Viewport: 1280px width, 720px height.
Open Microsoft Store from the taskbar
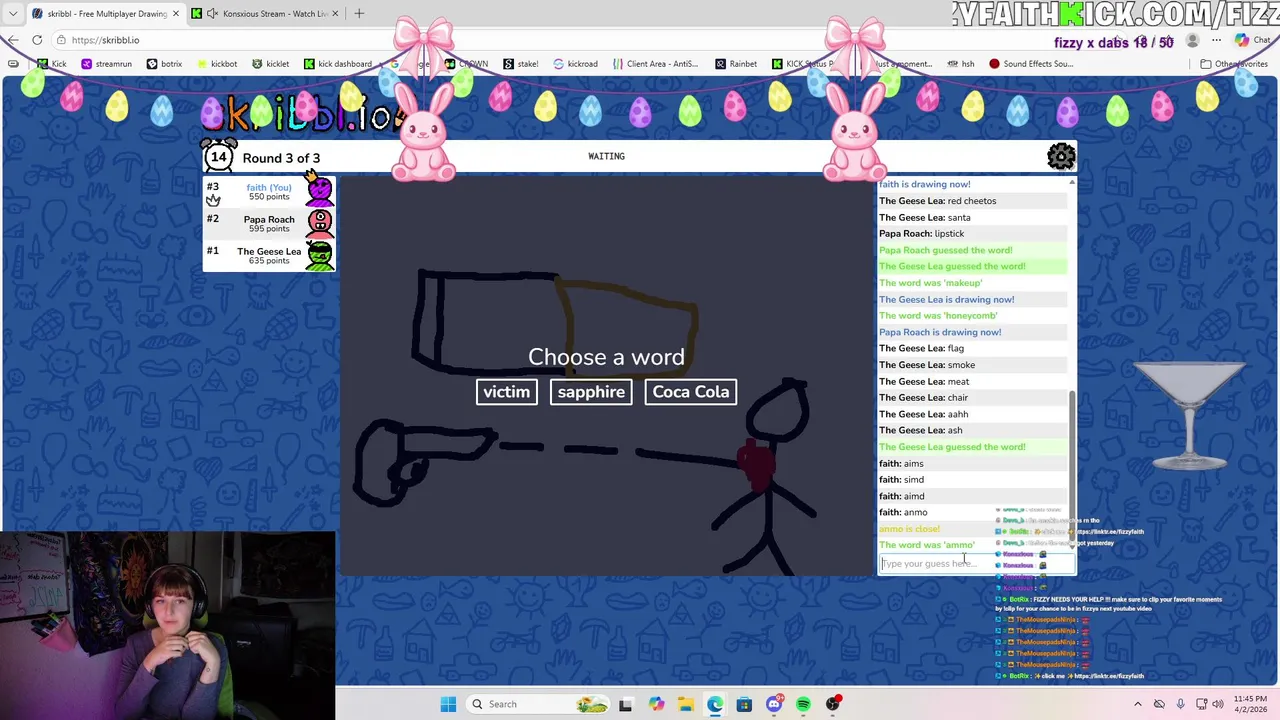(744, 704)
